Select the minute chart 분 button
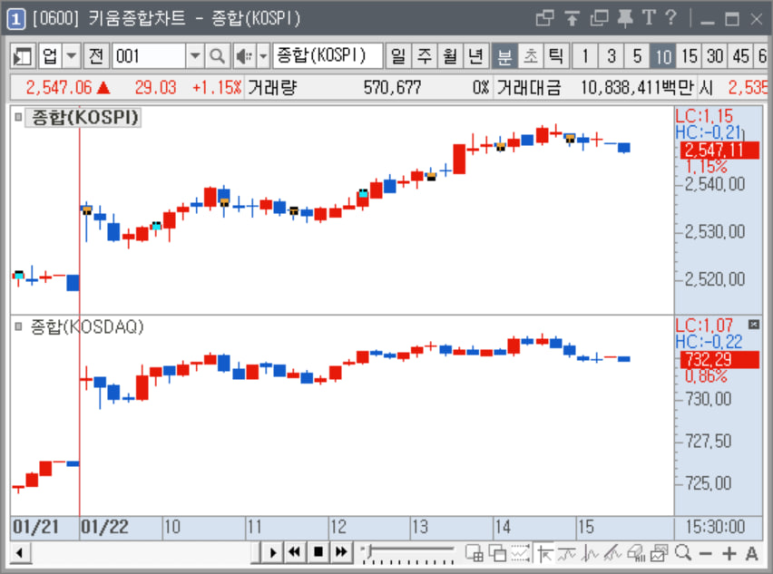 [504, 56]
